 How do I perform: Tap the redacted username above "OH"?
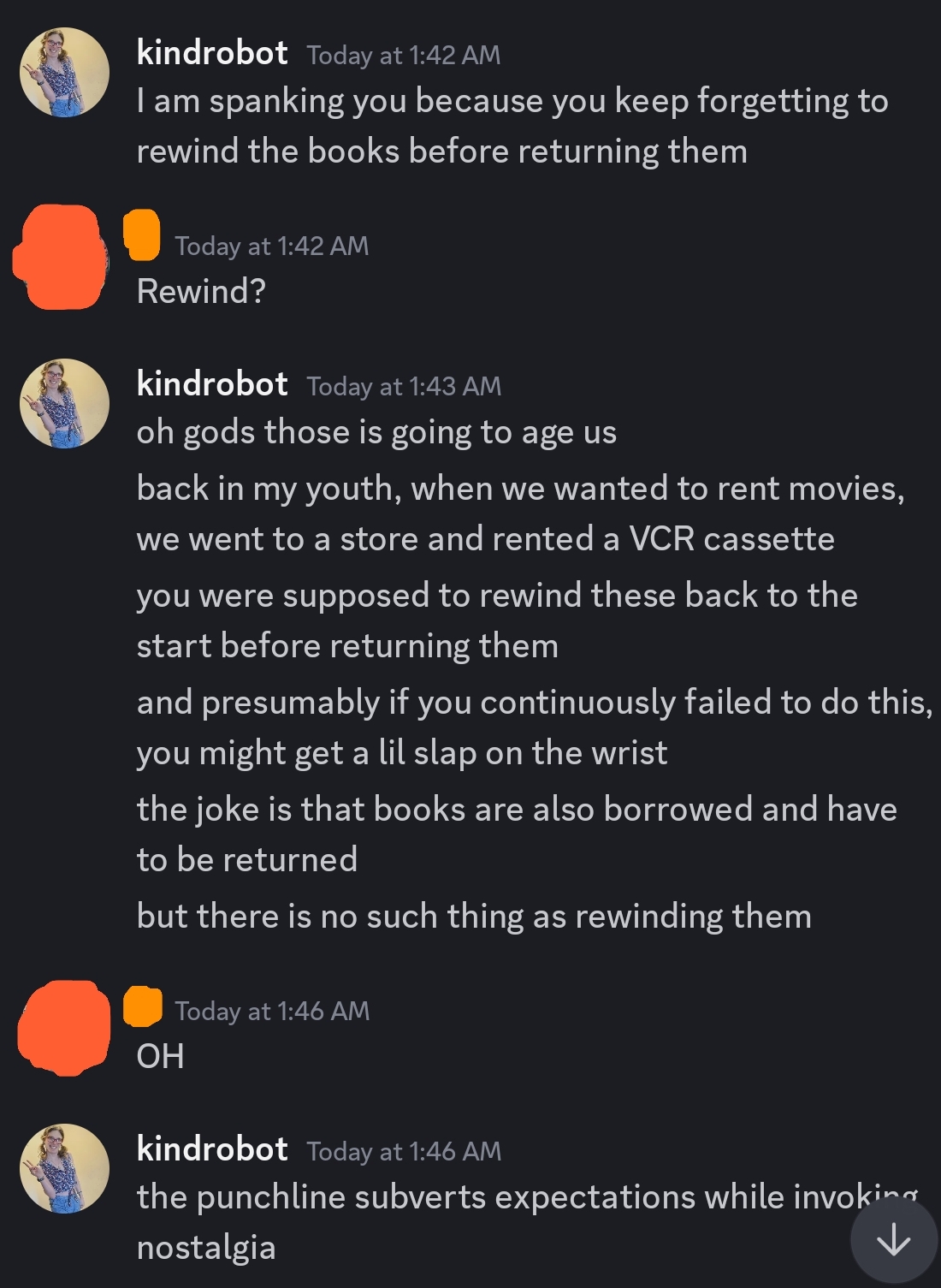143,1006
